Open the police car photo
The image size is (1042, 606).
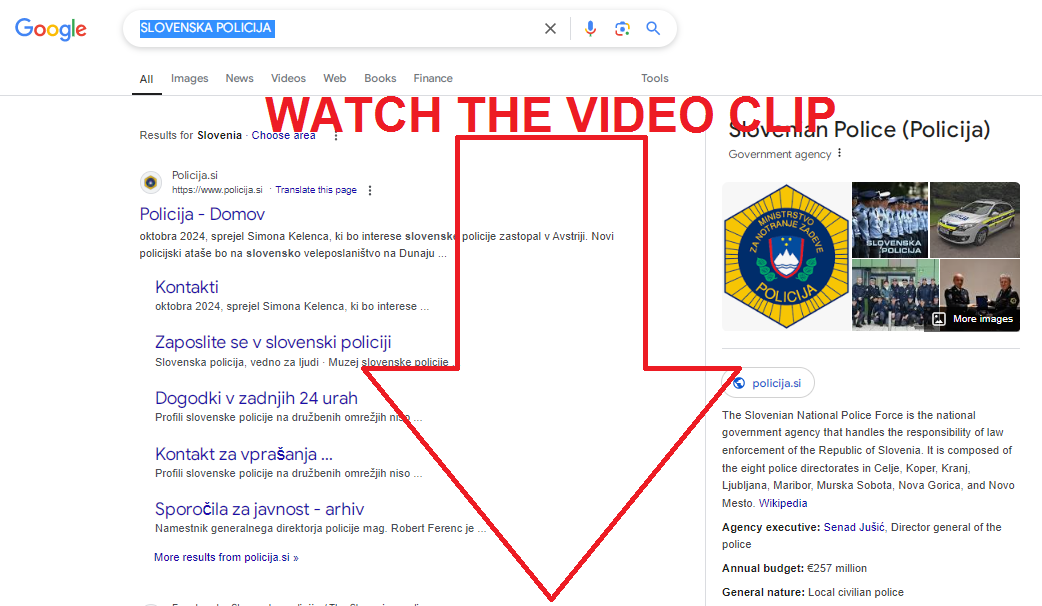(975, 220)
